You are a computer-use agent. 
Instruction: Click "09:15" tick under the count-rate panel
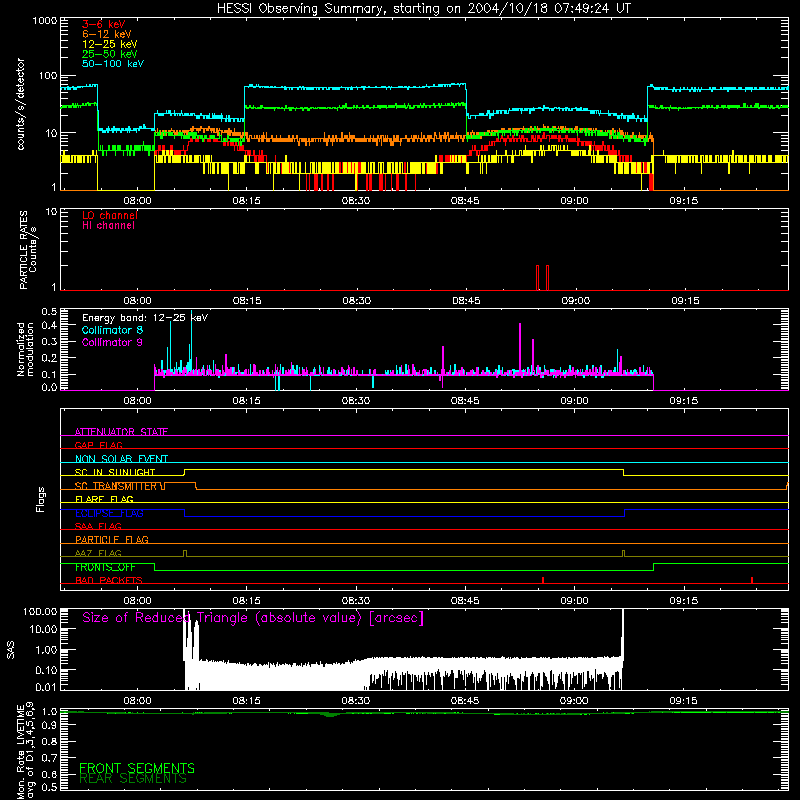684,201
